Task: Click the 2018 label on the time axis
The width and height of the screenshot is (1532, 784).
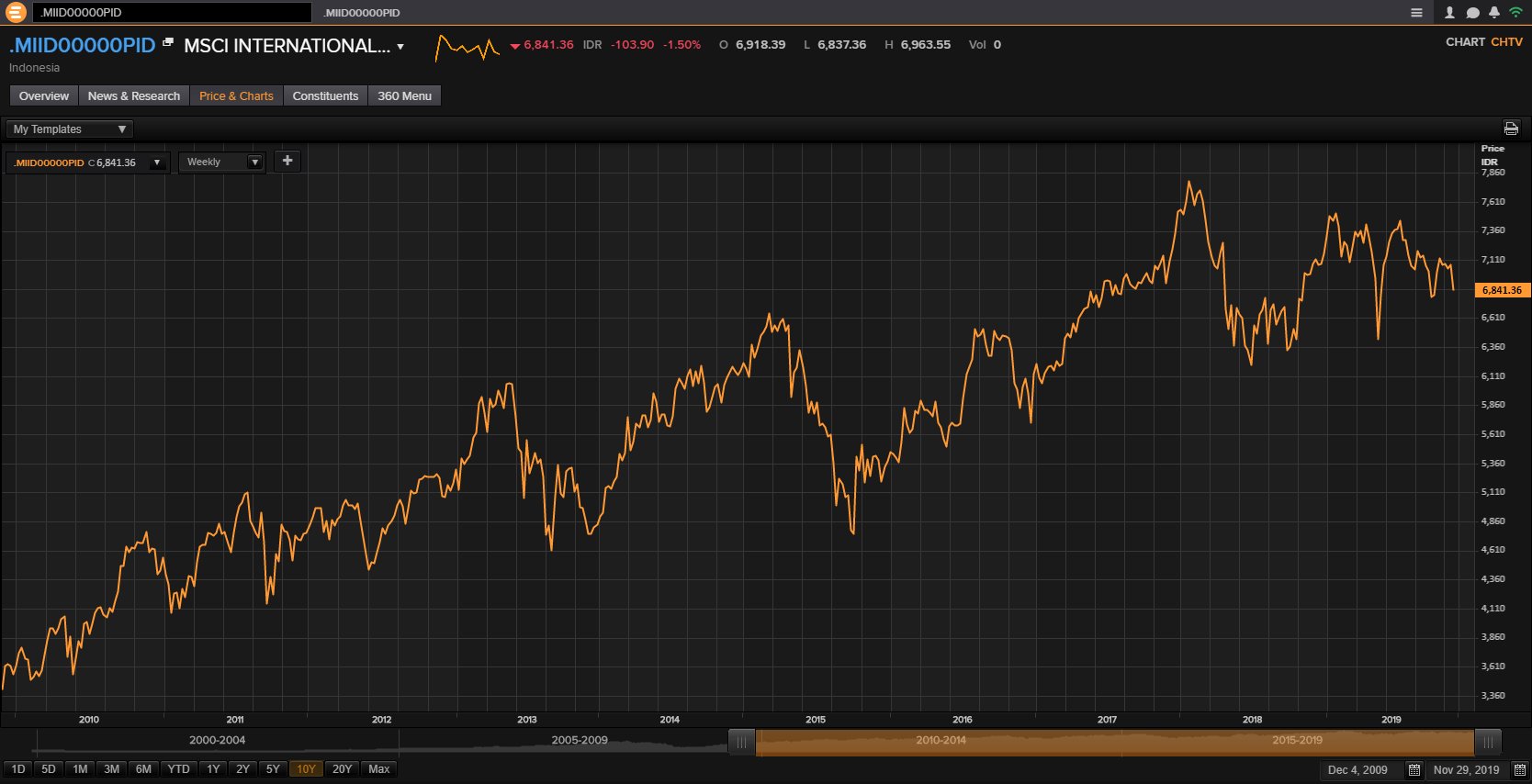Action: point(1252,720)
